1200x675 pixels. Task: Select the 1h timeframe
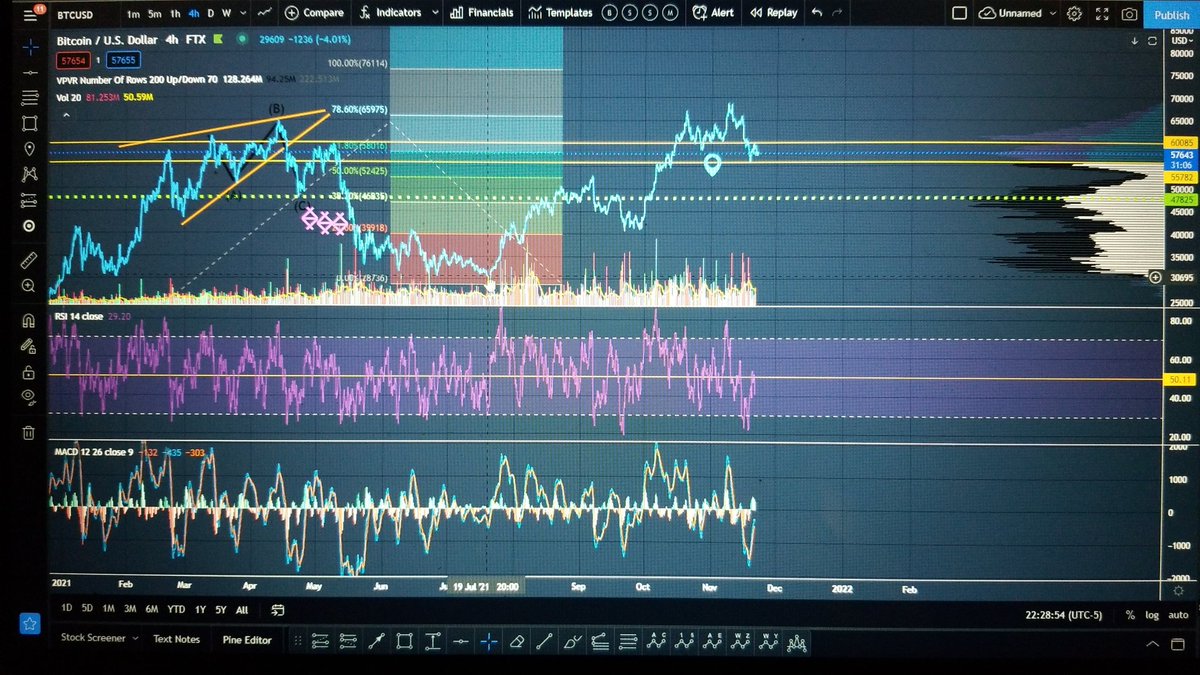[x=175, y=13]
